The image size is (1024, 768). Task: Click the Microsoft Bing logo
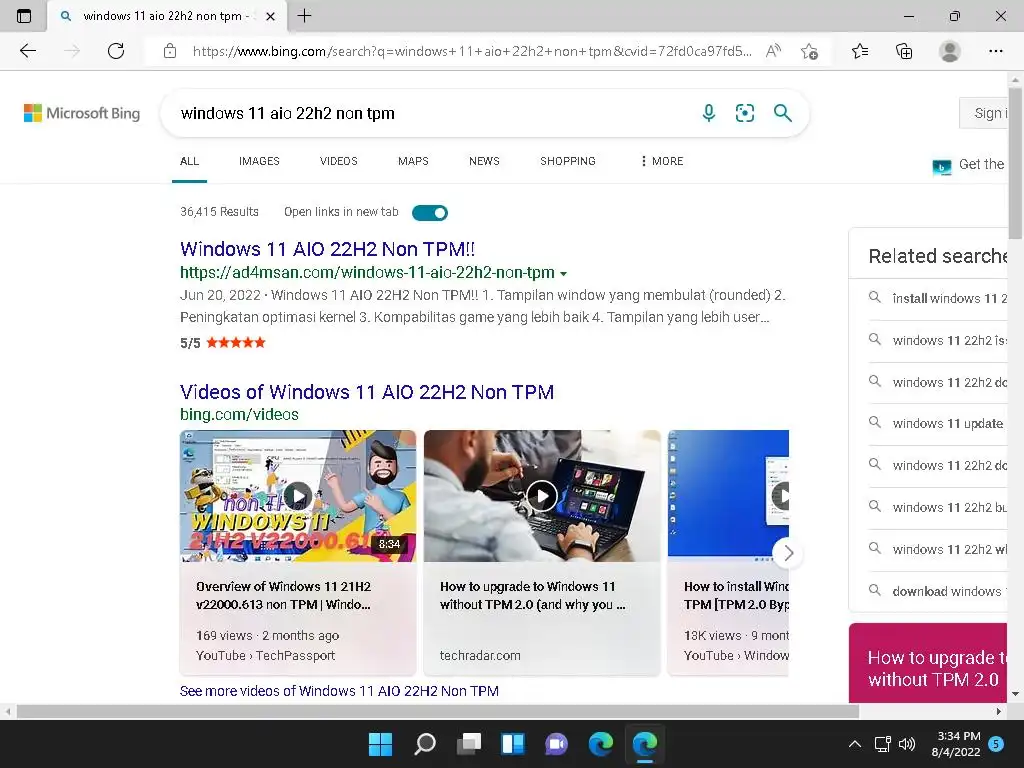pyautogui.click(x=82, y=113)
